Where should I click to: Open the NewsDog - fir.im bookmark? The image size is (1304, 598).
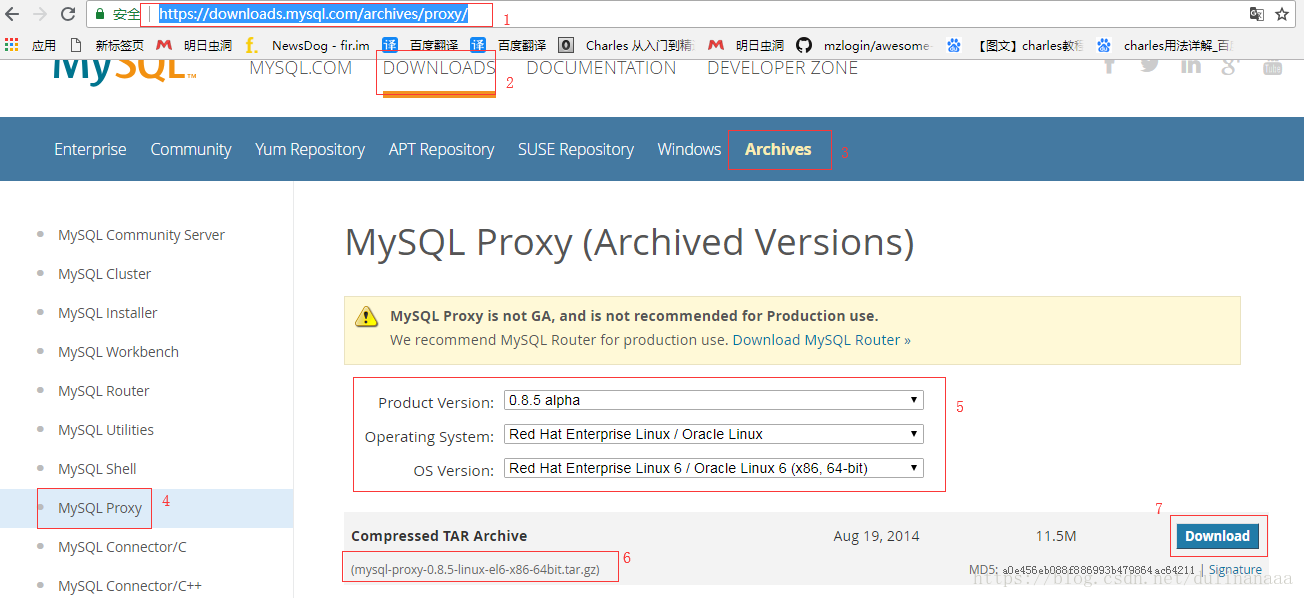308,45
